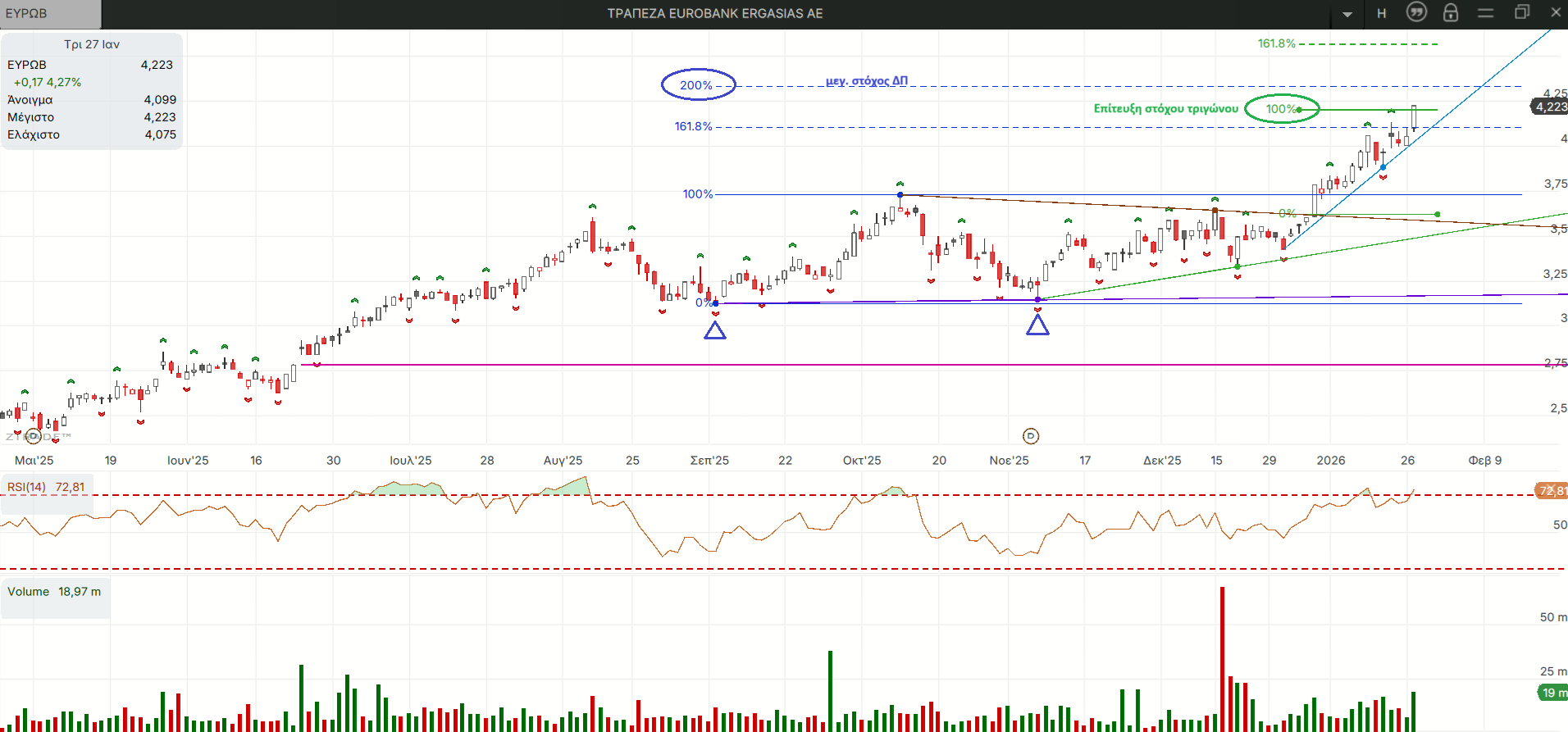
Task: Click the H period button in title bar
Action: pyautogui.click(x=1382, y=13)
